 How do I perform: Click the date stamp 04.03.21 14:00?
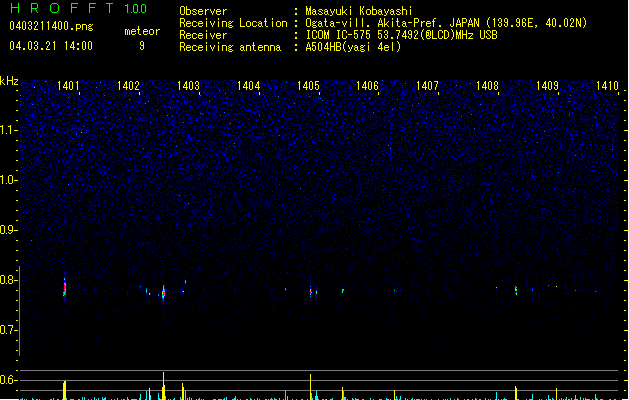click(51, 46)
